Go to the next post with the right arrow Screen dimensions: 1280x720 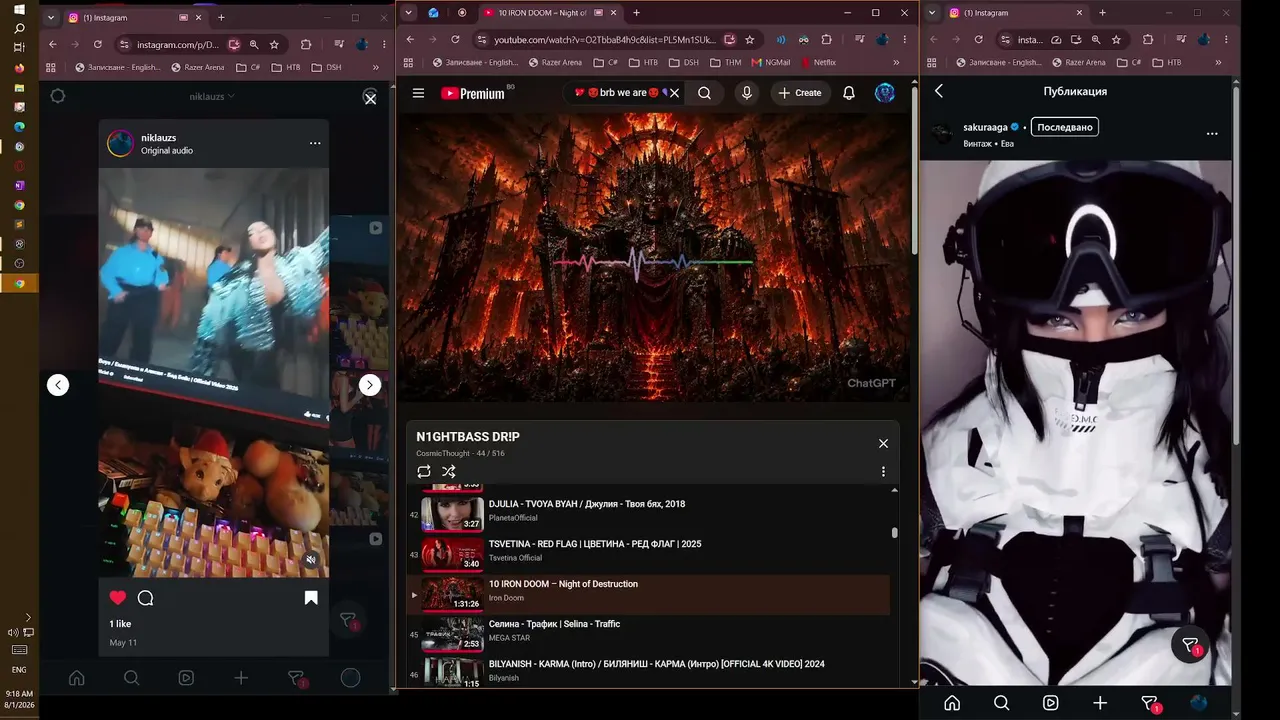(x=370, y=385)
